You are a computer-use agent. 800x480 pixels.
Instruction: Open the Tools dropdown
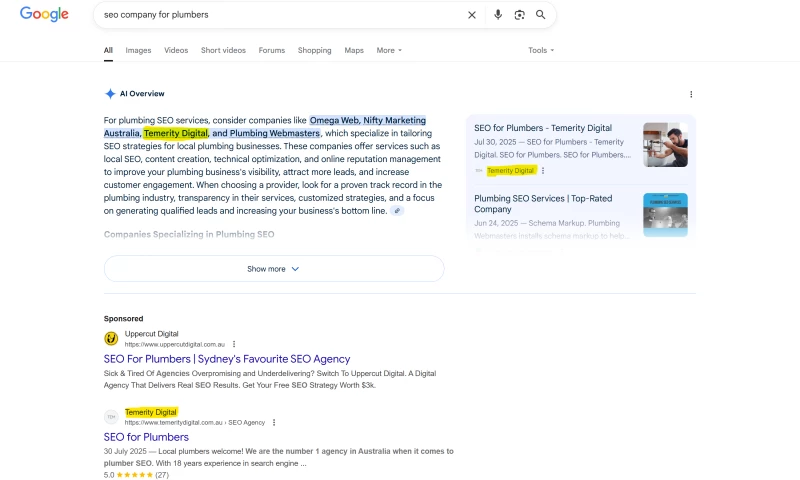tap(541, 50)
